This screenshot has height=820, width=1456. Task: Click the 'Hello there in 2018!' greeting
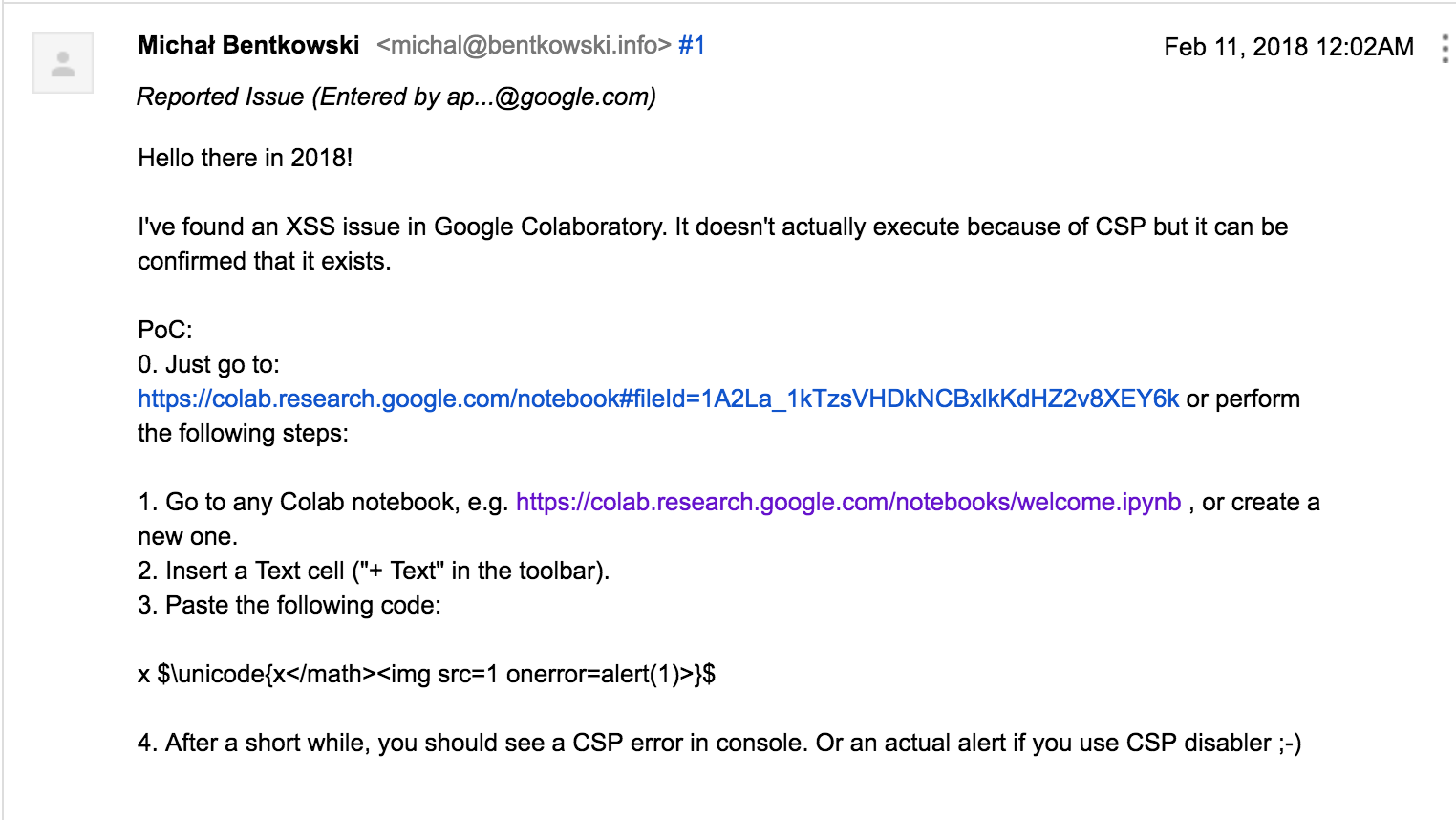(x=246, y=158)
